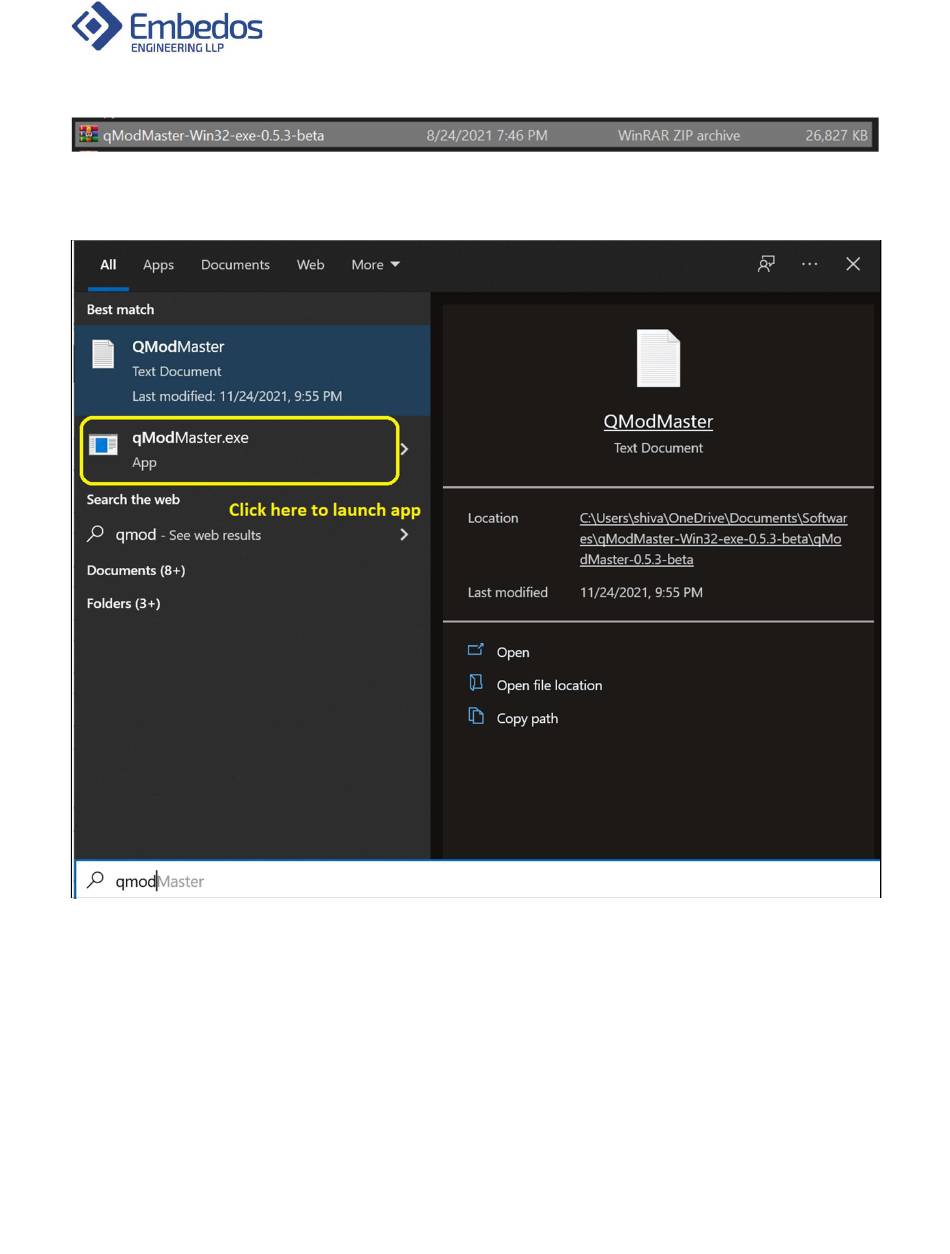Screen dimensions: 950x1254
Task: Launch the qModMaster.exe App result
Action: (x=240, y=449)
